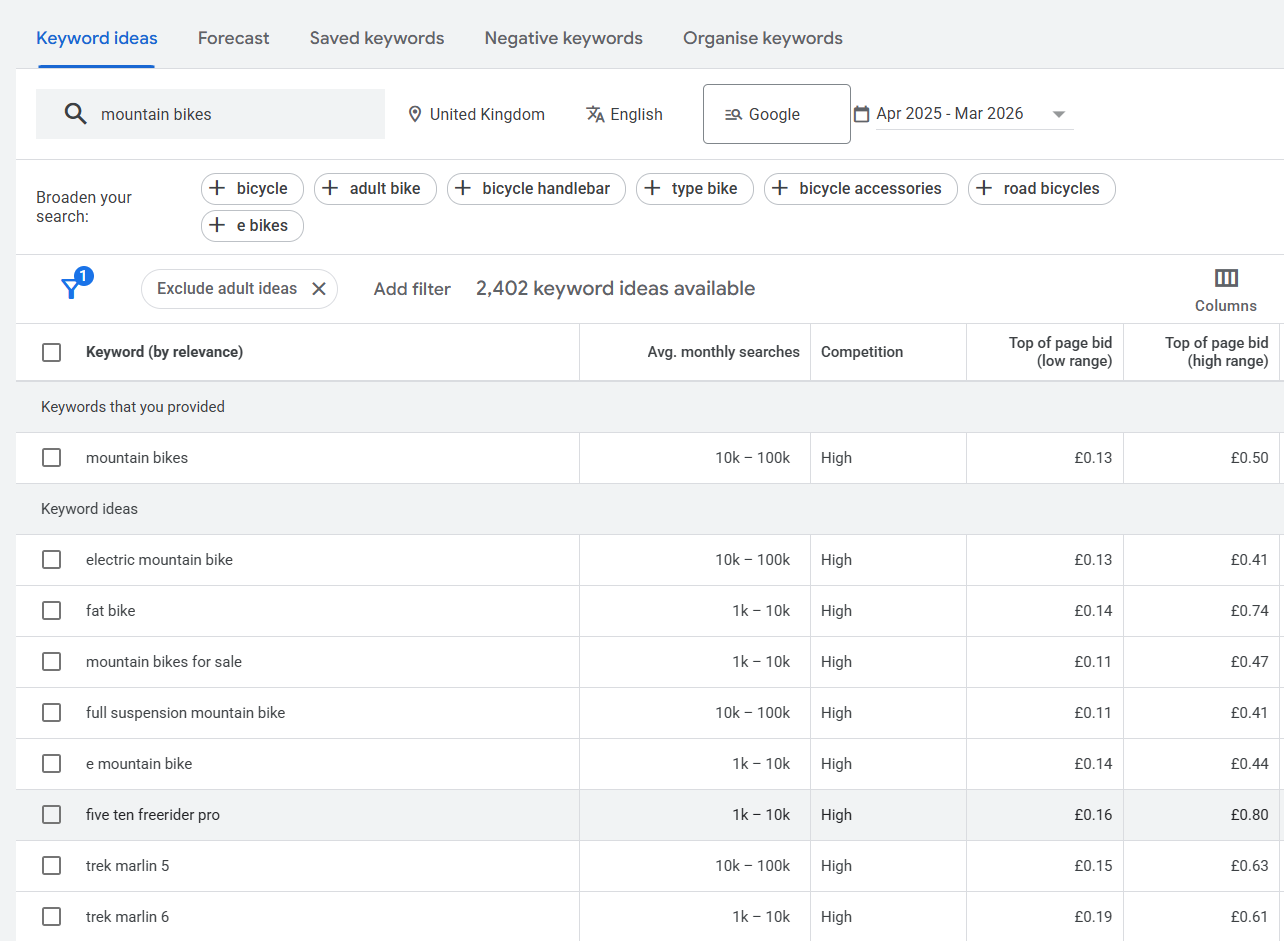This screenshot has height=941, width=1284.
Task: Sort by Avg. monthly searches header
Action: coord(724,352)
